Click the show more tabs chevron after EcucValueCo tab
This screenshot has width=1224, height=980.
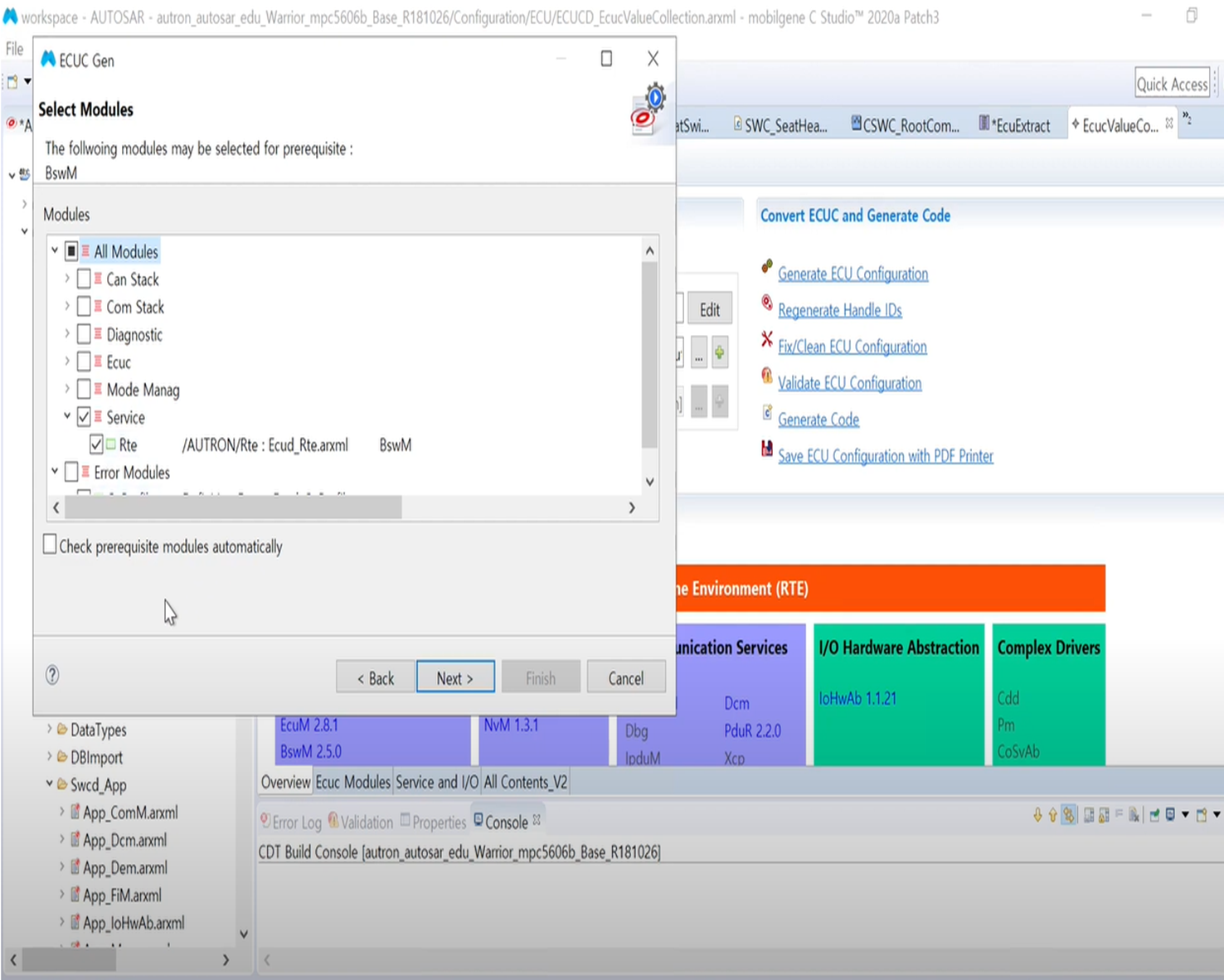point(1188,119)
